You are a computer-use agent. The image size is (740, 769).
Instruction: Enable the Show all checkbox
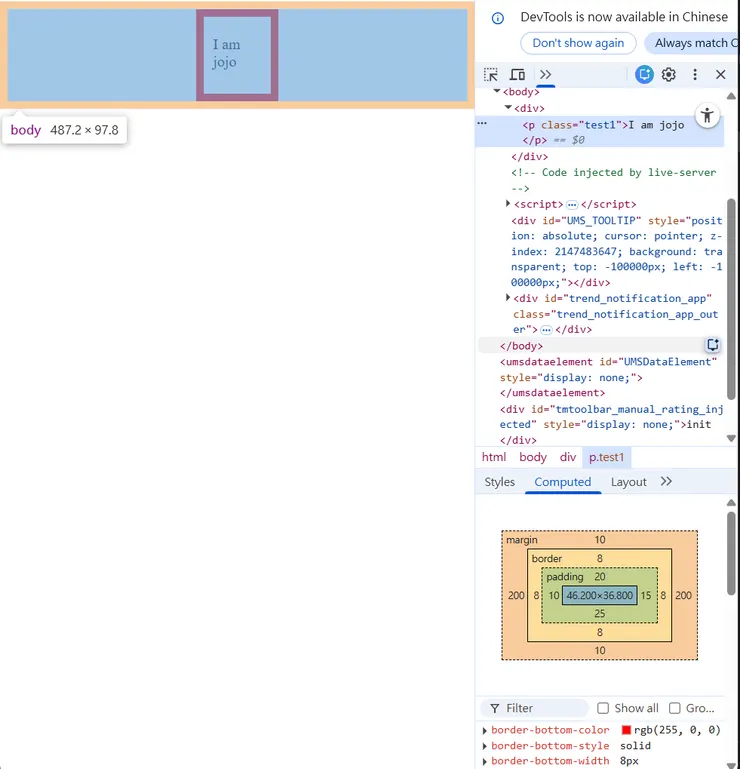click(603, 708)
